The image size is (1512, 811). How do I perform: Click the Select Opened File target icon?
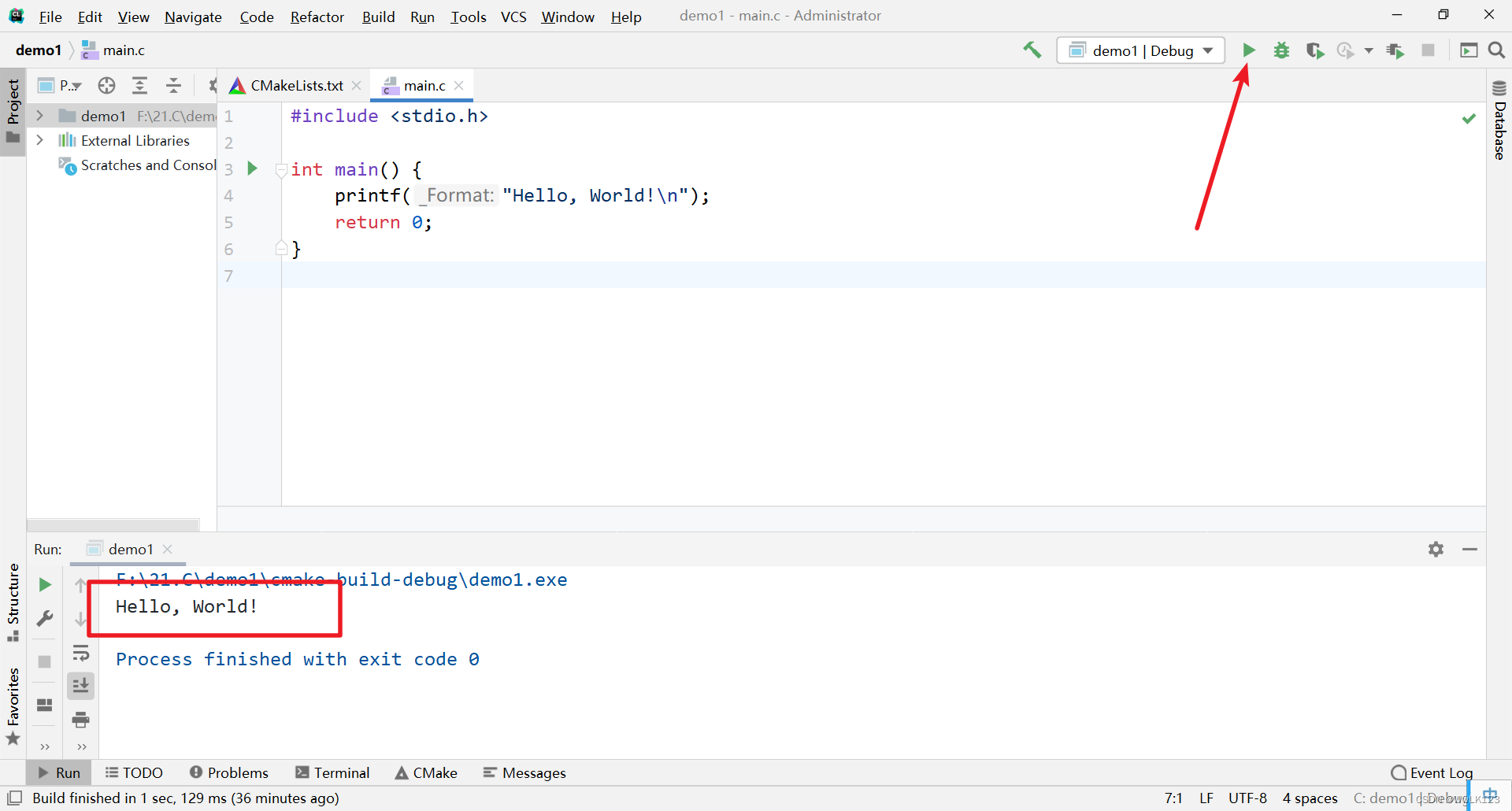pyautogui.click(x=106, y=85)
